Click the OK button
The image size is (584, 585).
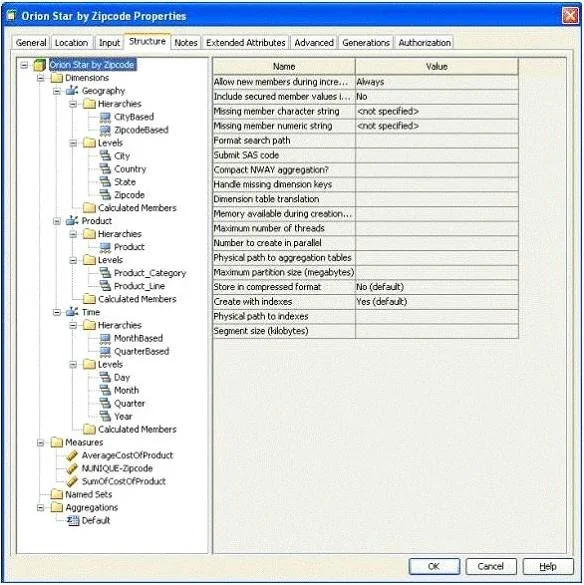pyautogui.click(x=434, y=567)
